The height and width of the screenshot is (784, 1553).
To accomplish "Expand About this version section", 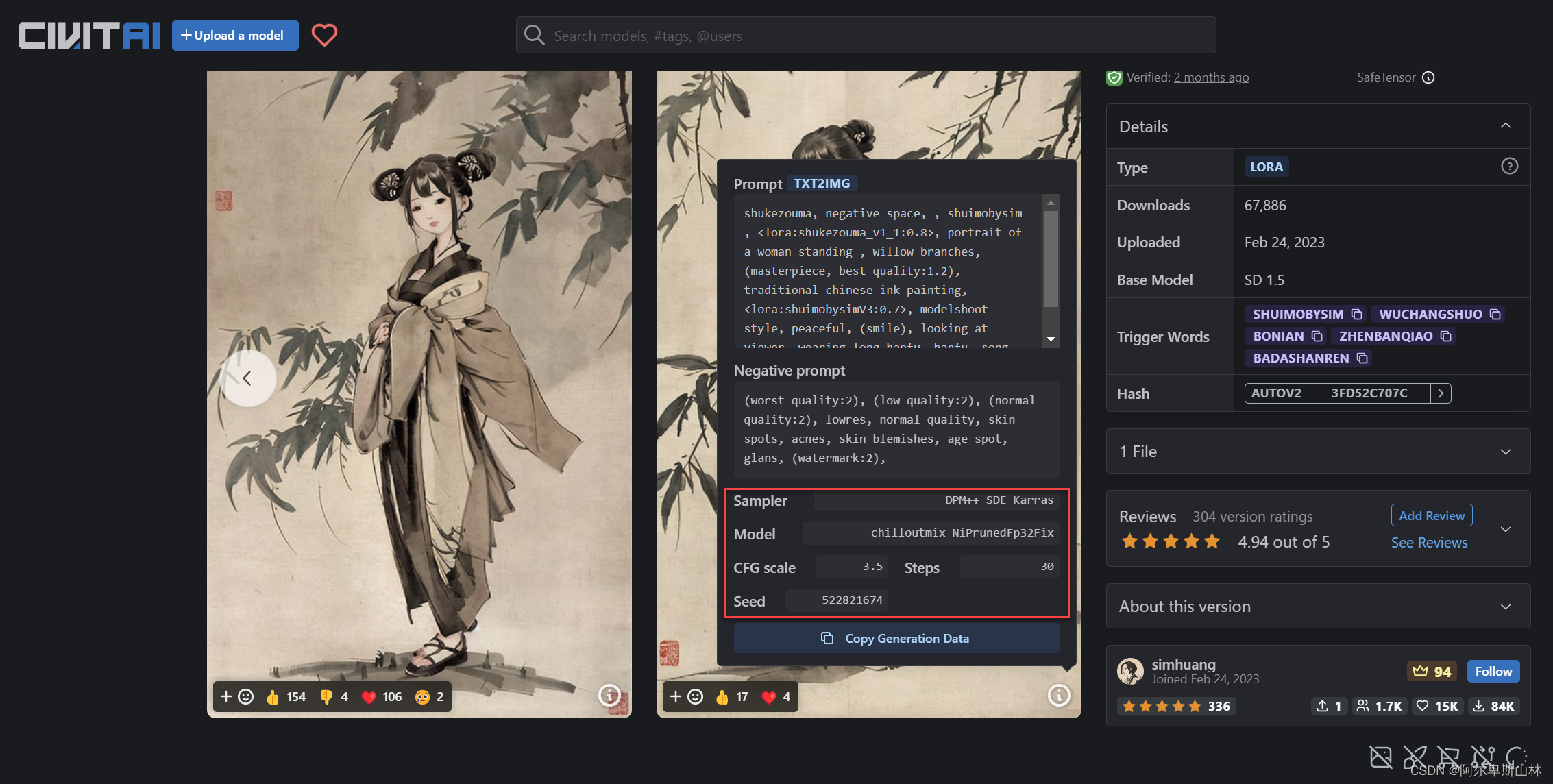I will 1505,607.
